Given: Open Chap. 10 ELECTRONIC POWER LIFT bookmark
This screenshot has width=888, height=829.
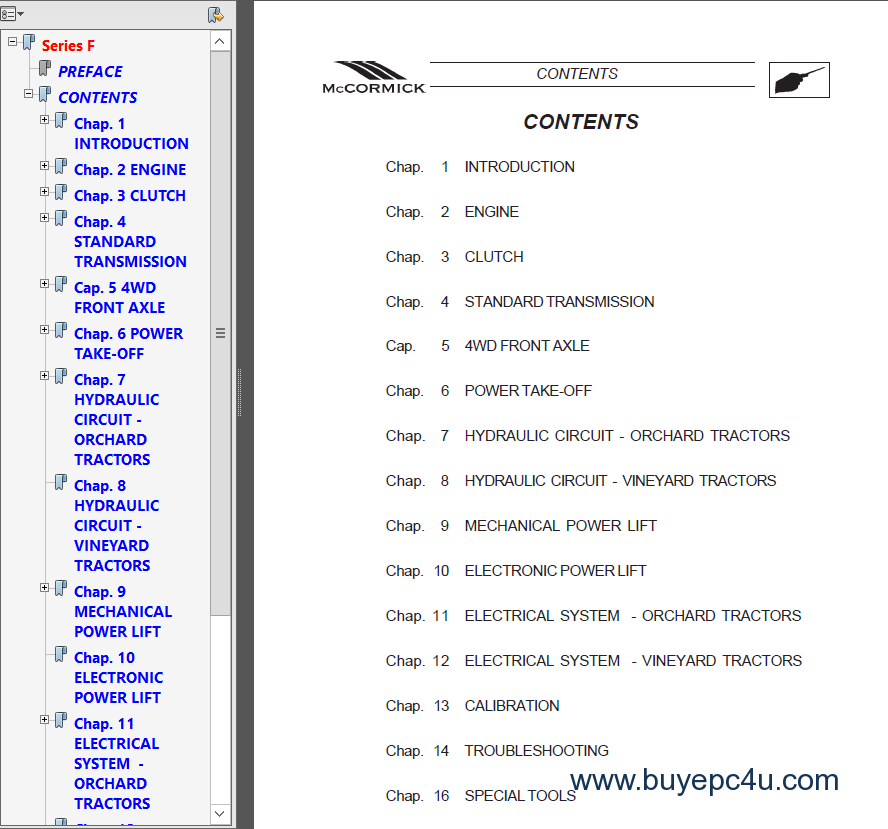Looking at the screenshot, I should pyautogui.click(x=118, y=678).
